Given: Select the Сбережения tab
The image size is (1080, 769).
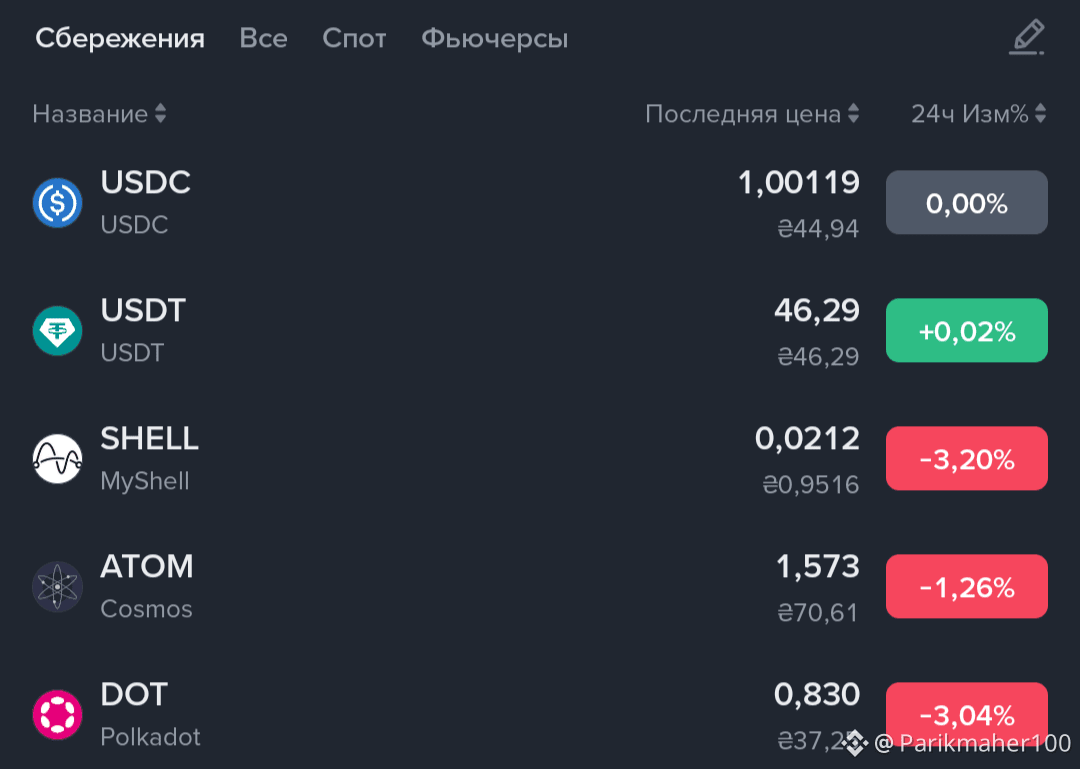Looking at the screenshot, I should (120, 38).
